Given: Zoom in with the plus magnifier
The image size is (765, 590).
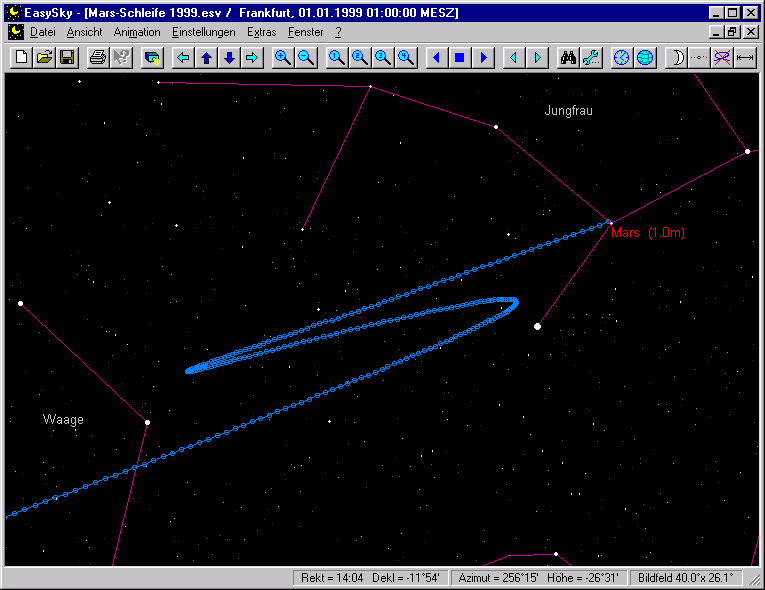Looking at the screenshot, I should [x=283, y=58].
